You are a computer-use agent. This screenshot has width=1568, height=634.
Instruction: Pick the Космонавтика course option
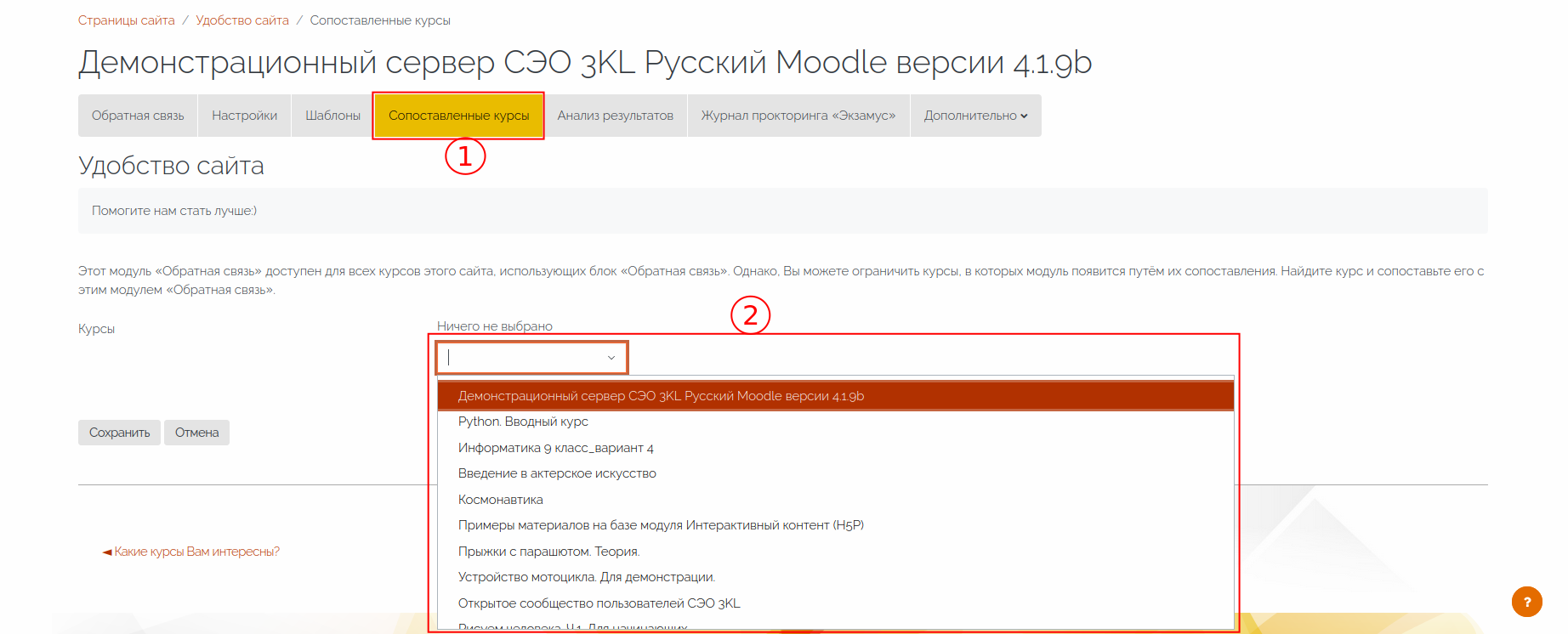tap(836, 500)
